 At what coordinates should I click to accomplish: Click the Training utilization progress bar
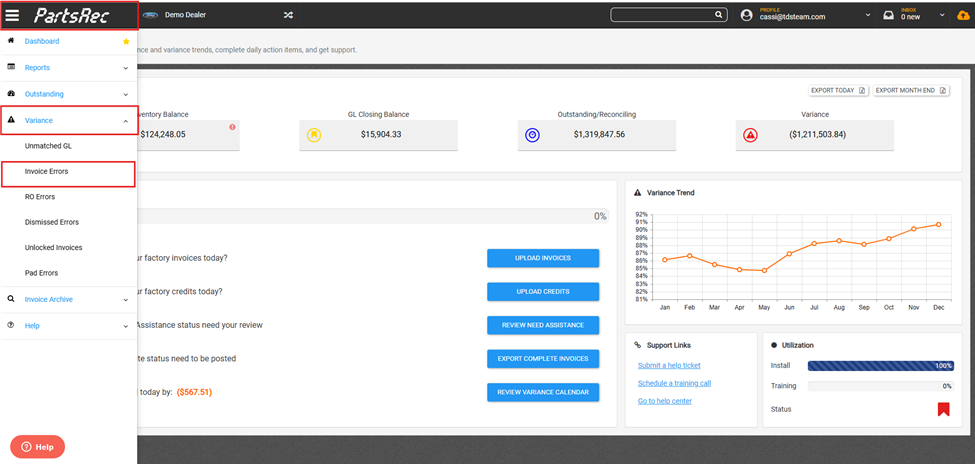click(880, 386)
